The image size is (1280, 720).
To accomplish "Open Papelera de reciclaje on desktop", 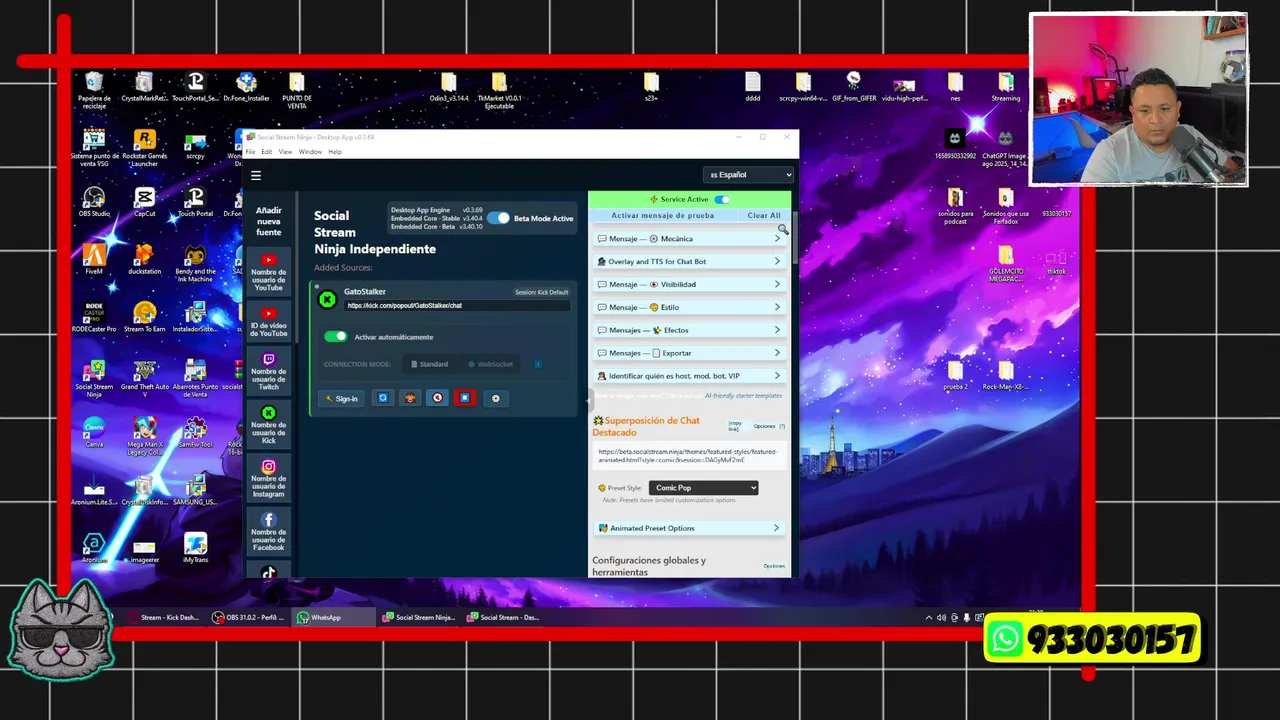I will point(94,88).
